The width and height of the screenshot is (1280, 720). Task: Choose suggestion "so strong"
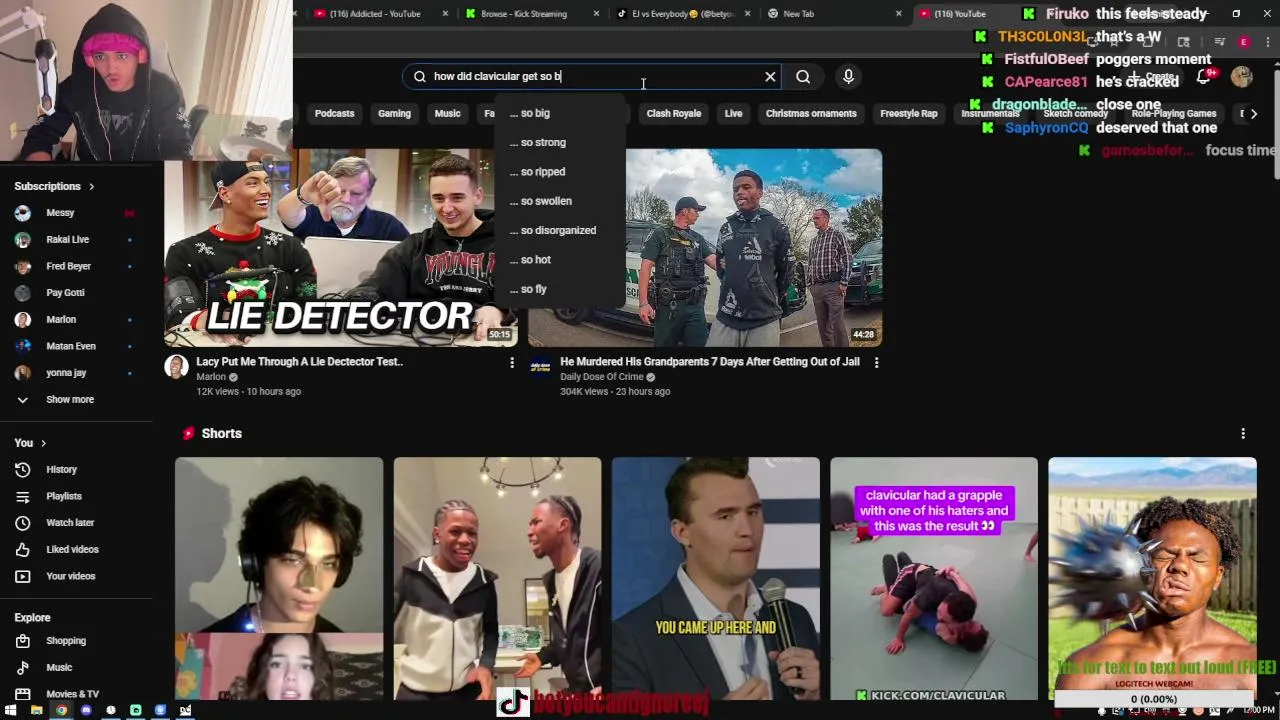pyautogui.click(x=538, y=142)
